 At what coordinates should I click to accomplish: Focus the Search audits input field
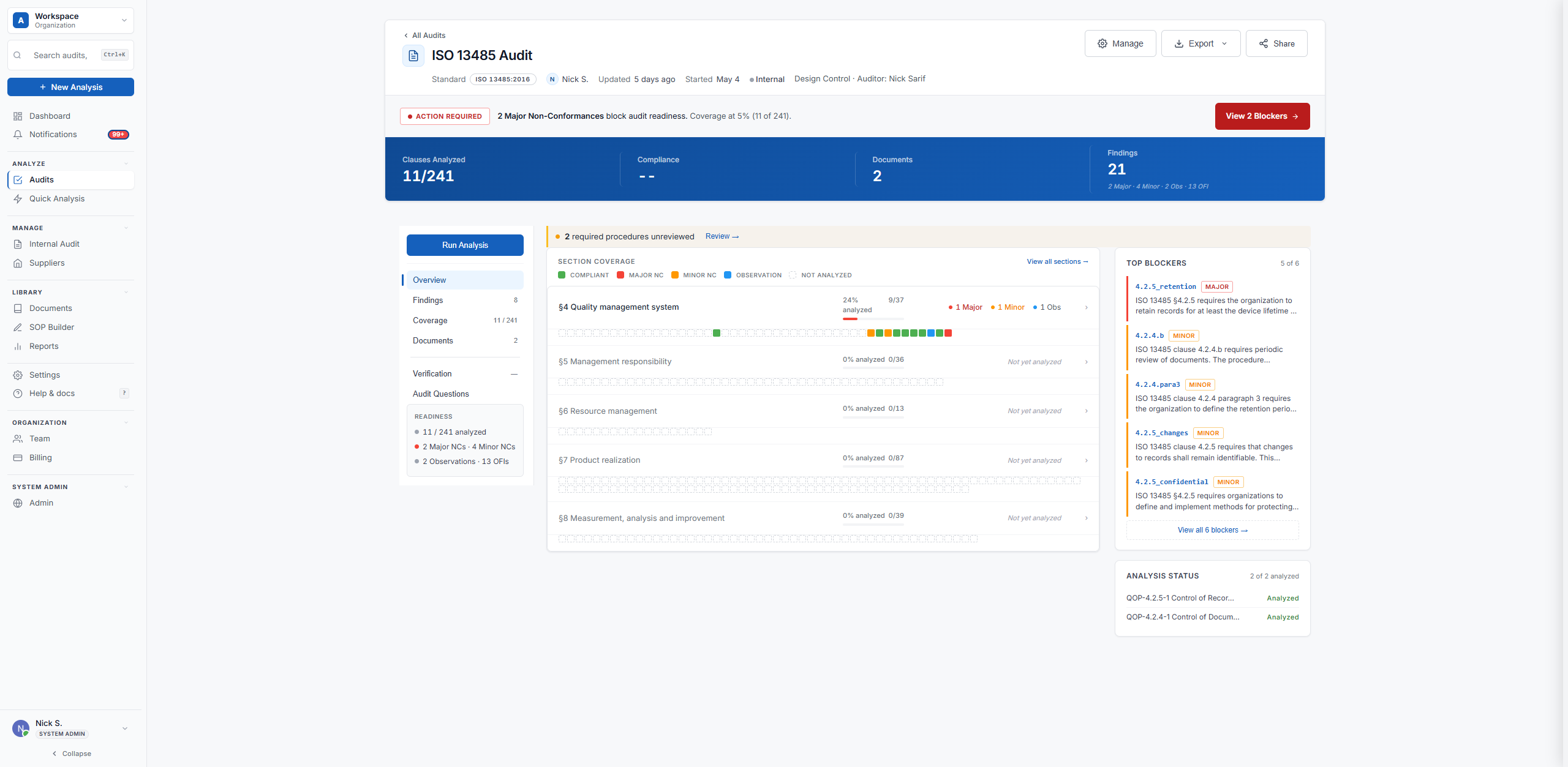tap(70, 55)
